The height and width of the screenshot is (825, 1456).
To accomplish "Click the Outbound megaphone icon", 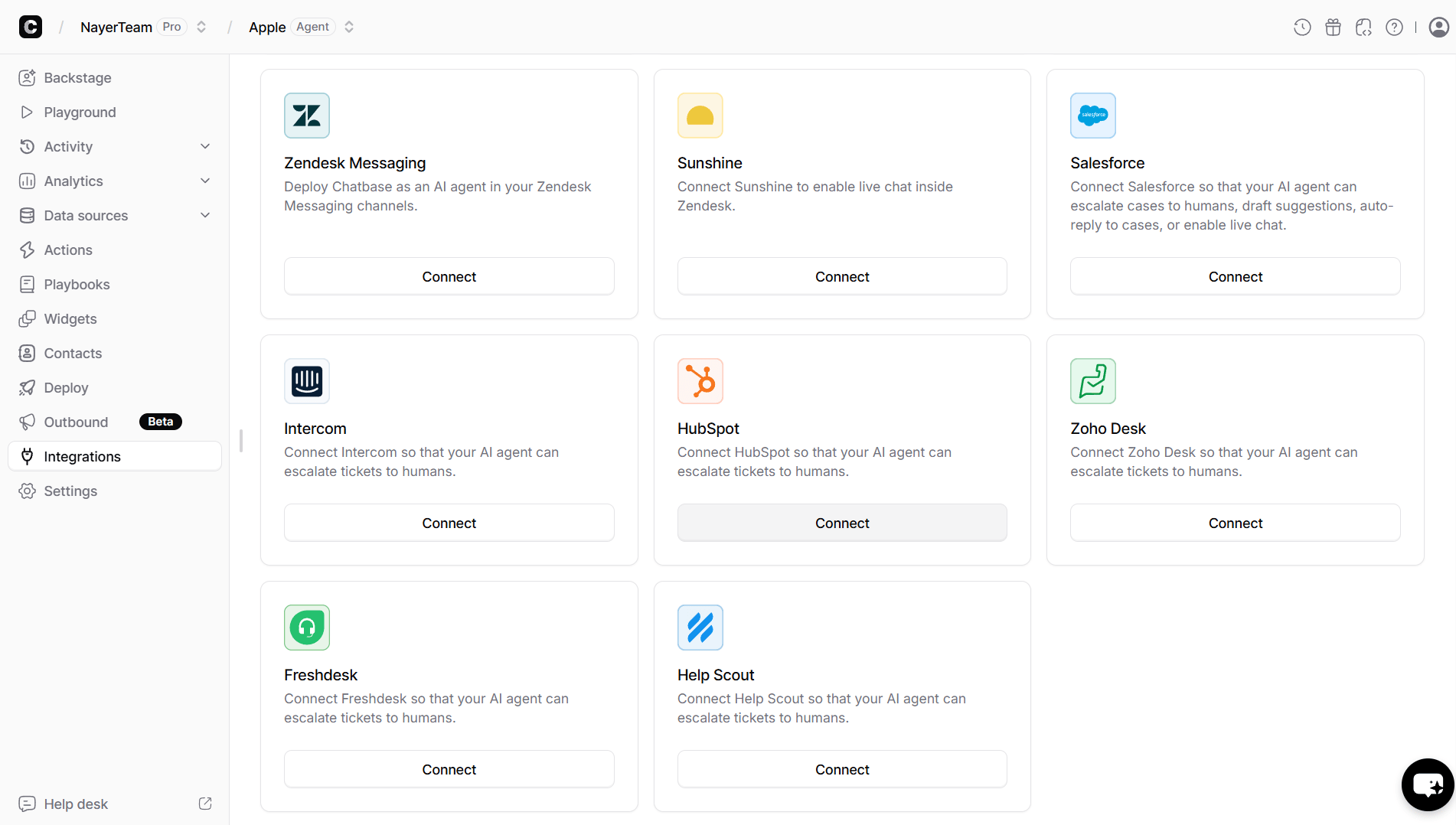I will coord(28,422).
